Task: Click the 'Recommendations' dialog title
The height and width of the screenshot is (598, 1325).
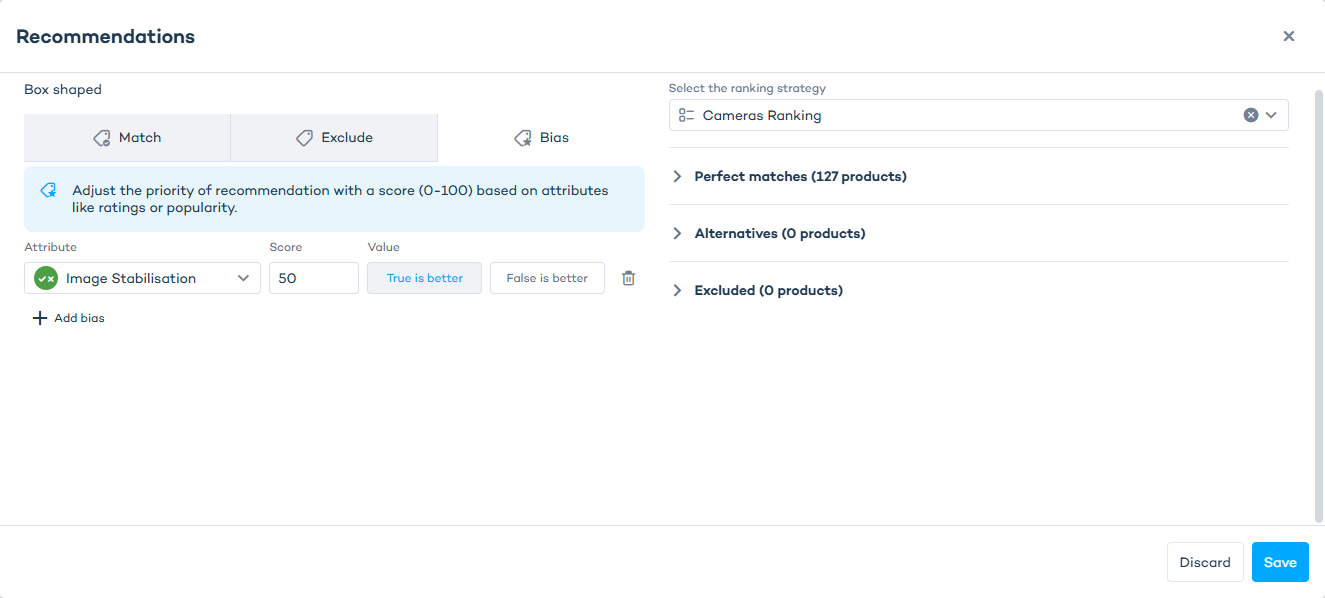Action: click(106, 36)
